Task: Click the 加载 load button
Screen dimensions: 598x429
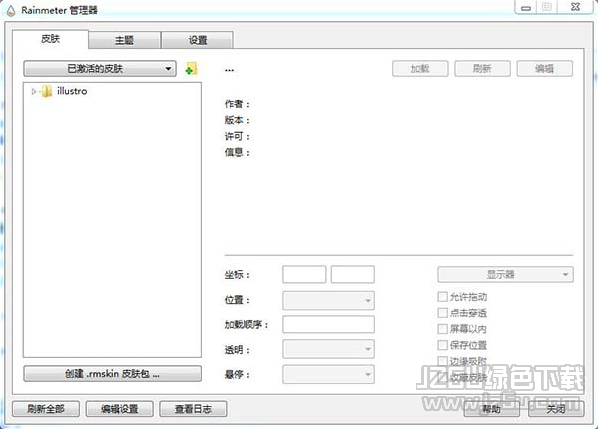Action: (x=420, y=69)
